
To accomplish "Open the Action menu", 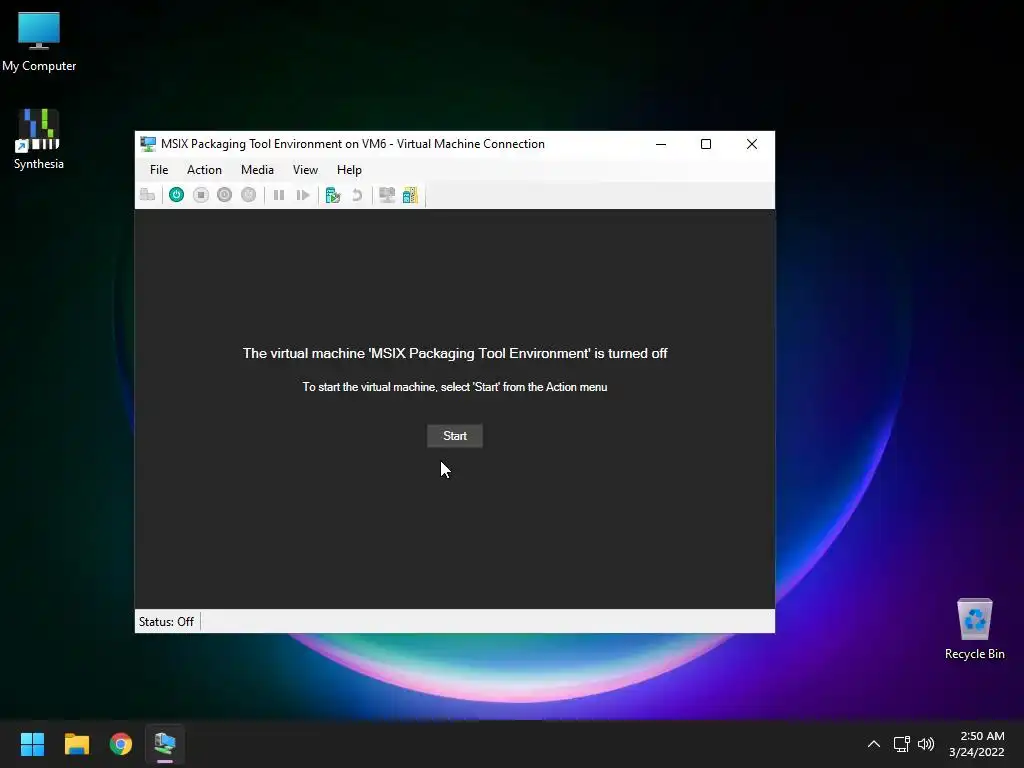I will pyautogui.click(x=204, y=170).
